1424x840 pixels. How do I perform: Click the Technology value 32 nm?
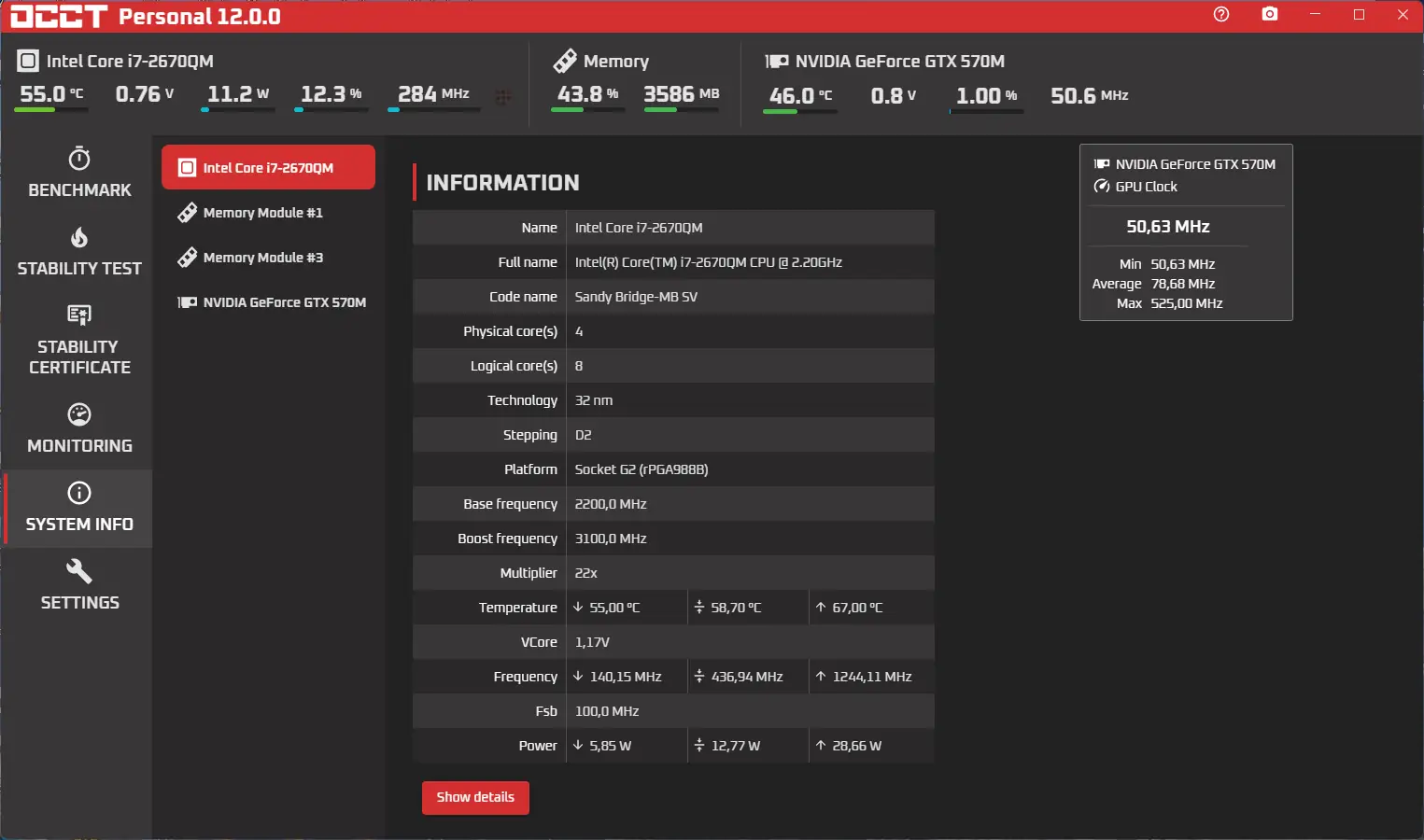tap(594, 400)
